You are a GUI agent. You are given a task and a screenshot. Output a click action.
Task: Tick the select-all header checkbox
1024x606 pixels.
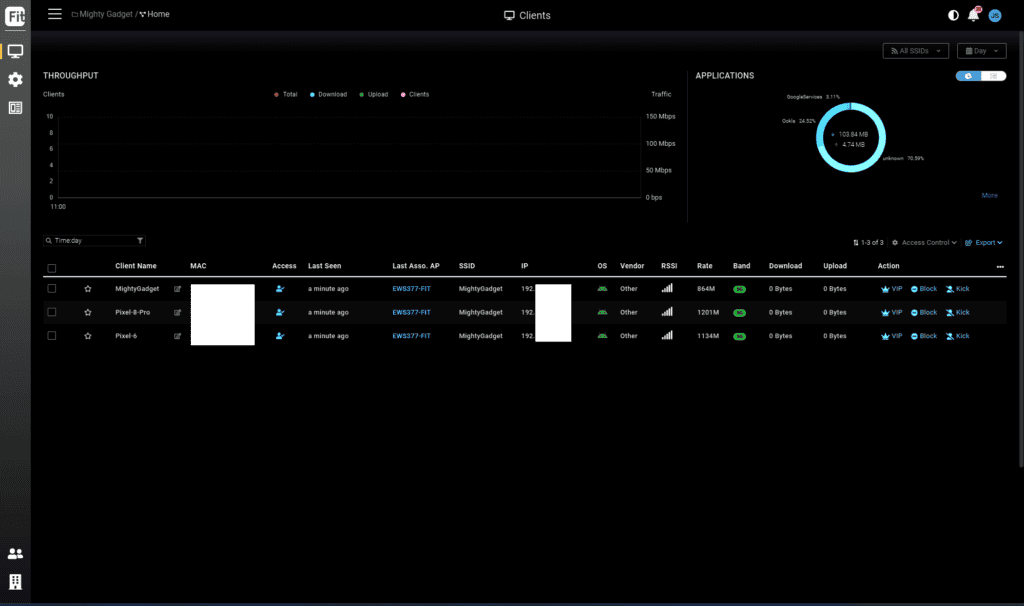pyautogui.click(x=52, y=267)
